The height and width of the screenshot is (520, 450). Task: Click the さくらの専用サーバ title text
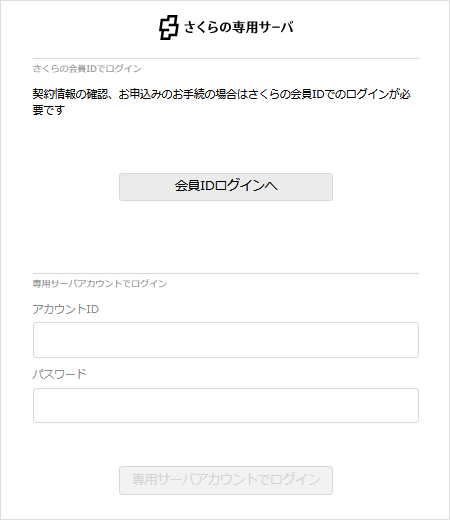click(239, 27)
